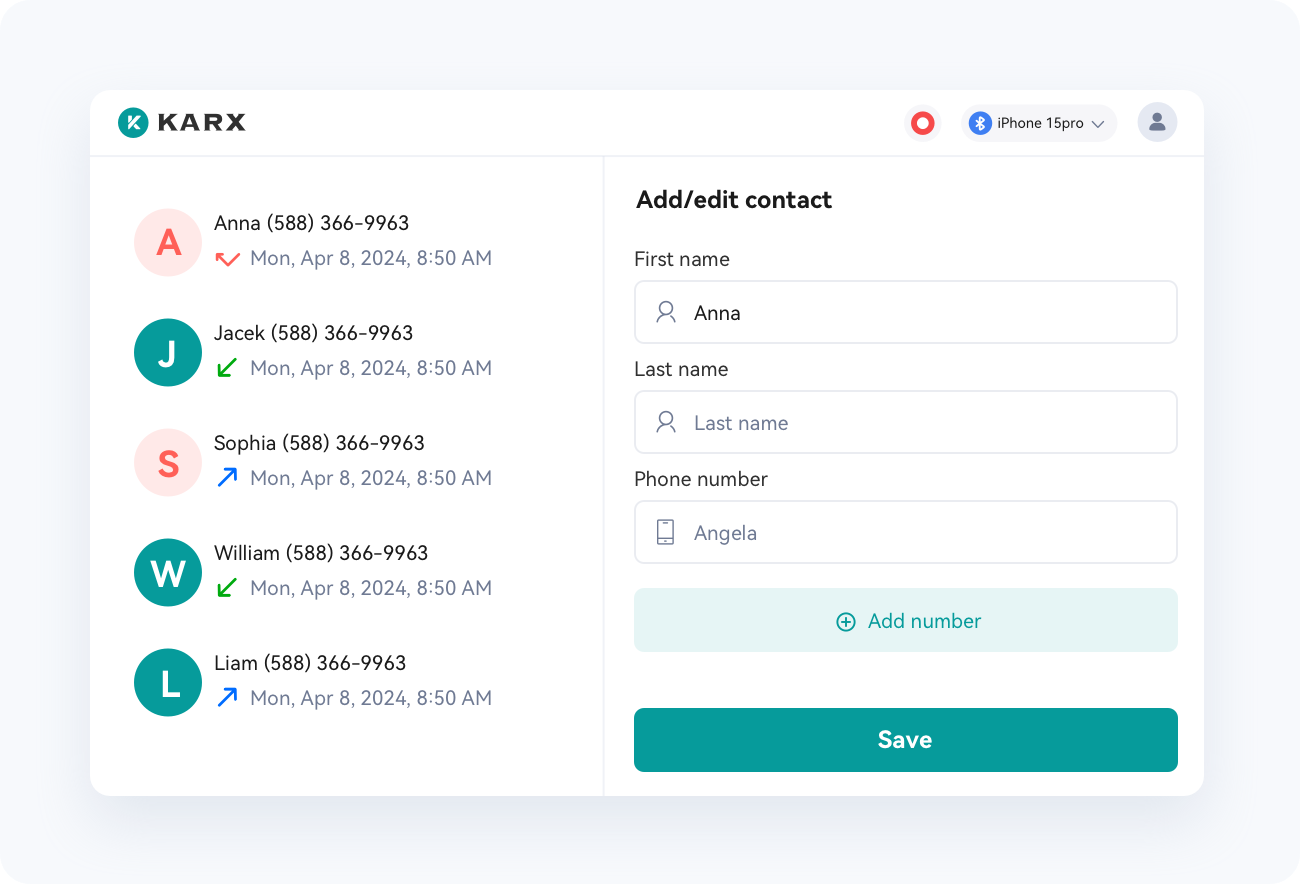Click Jacek's green incoming call arrow
Viewport: 1300px width, 884px height.
tap(227, 368)
